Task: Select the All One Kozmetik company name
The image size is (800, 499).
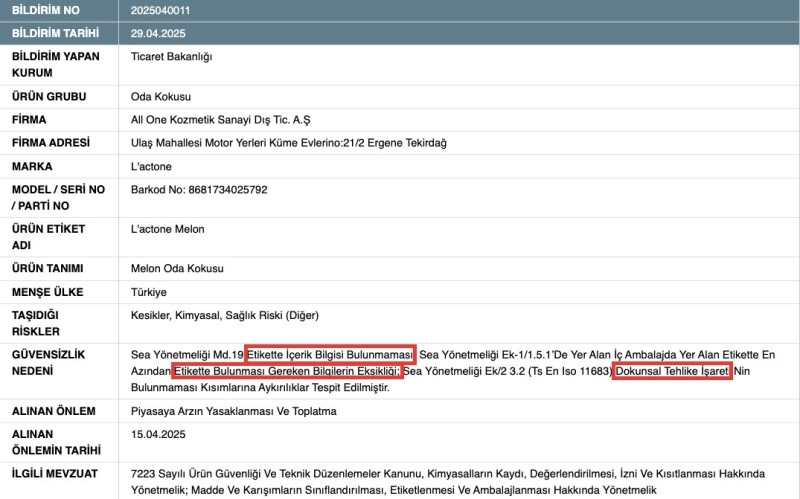Action: coord(226,120)
